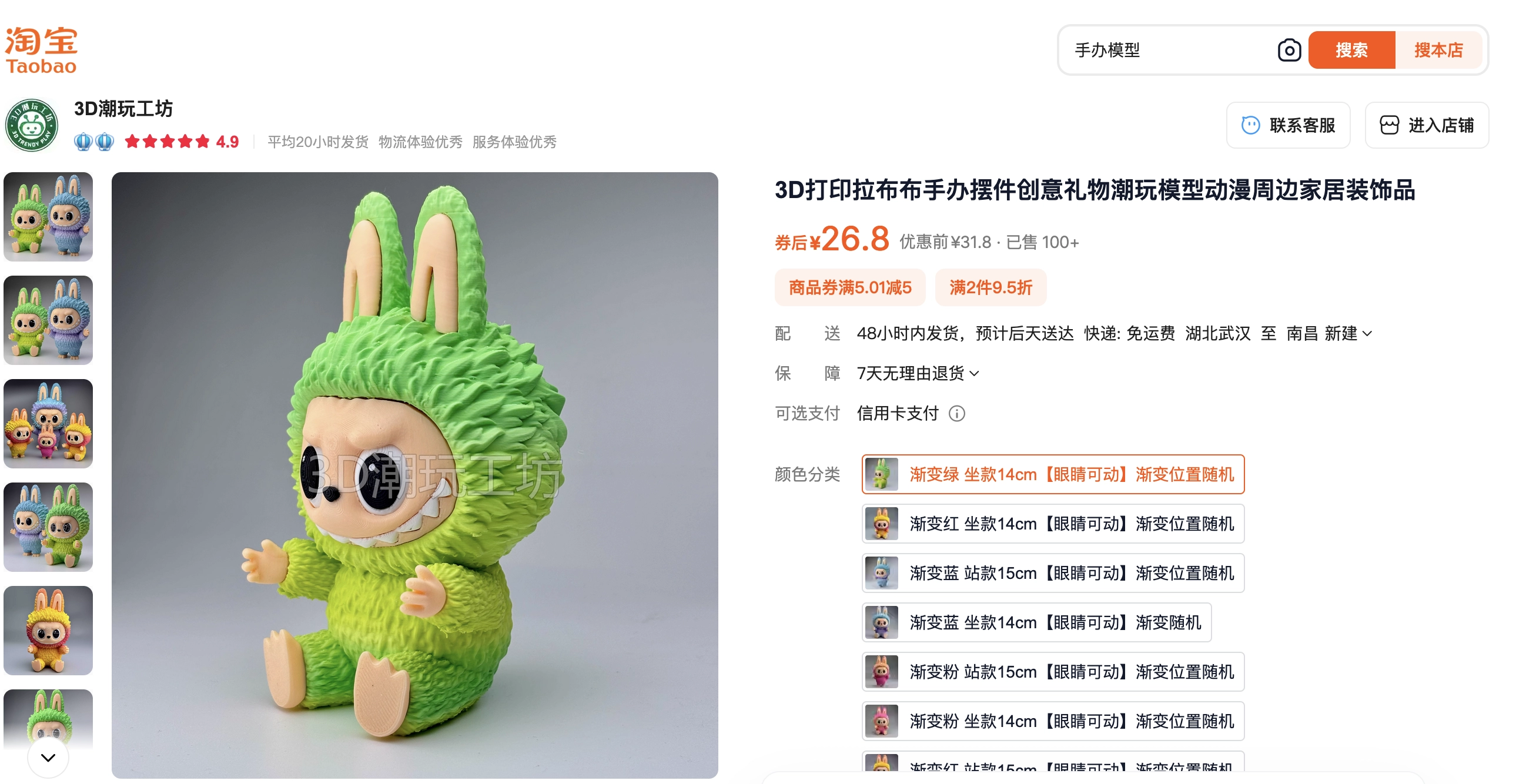
Task: Expand the 7天无理由退货 guarantee details
Action: [x=918, y=373]
